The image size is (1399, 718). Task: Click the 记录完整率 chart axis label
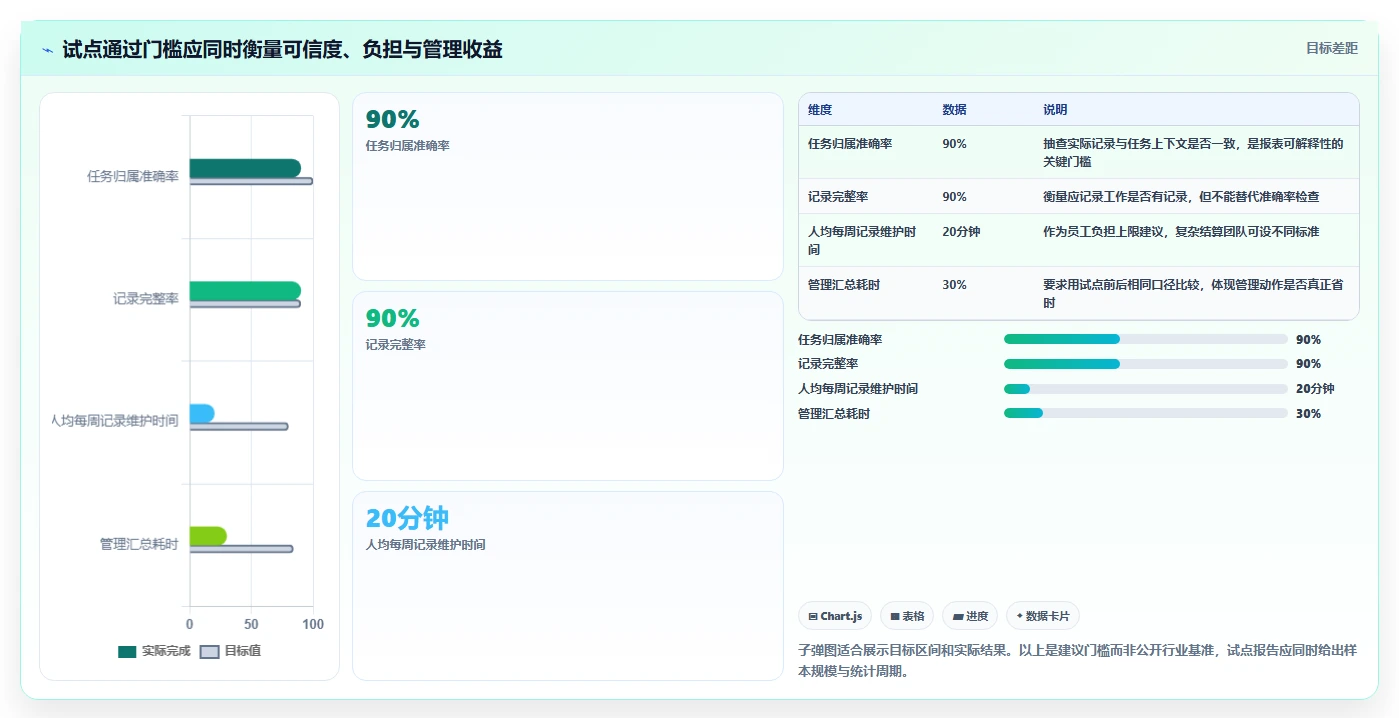(x=145, y=299)
